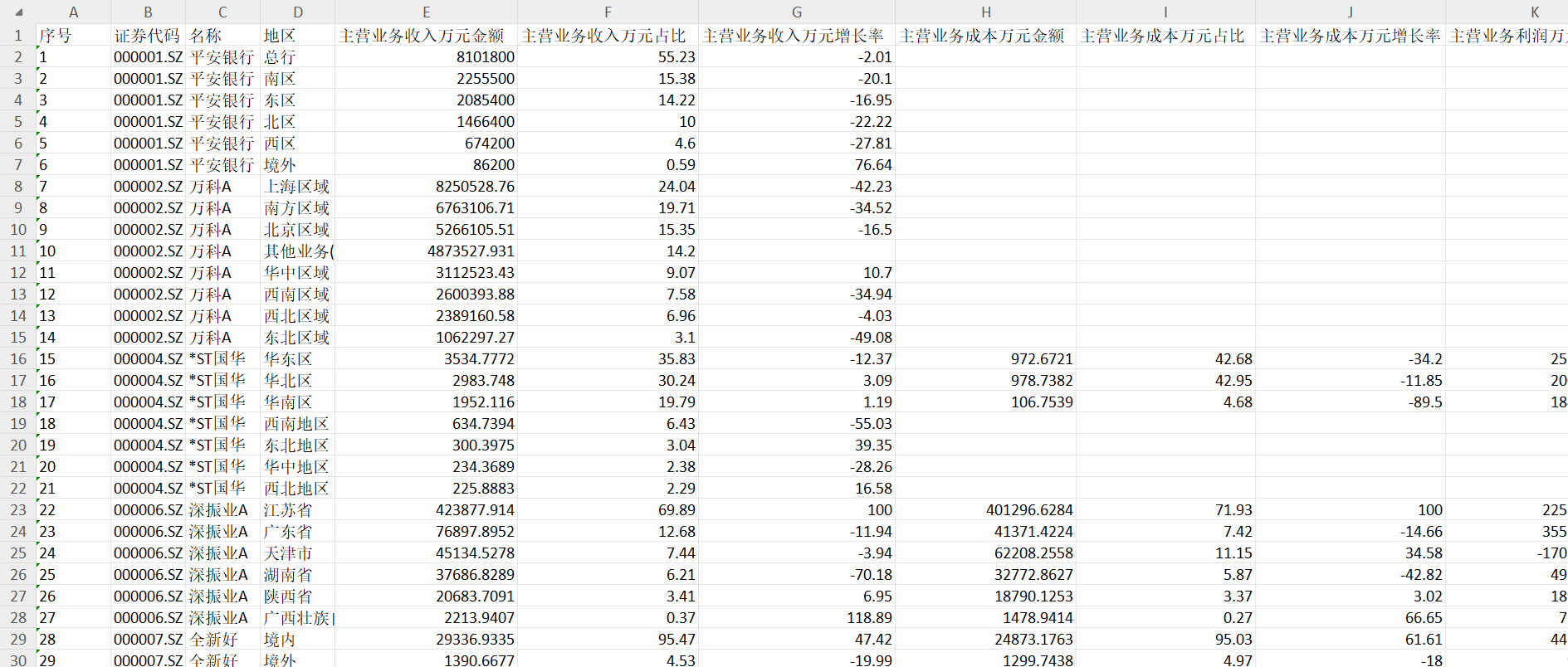Click the select-all corner triangle
The height and width of the screenshot is (667, 1568).
tap(18, 12)
